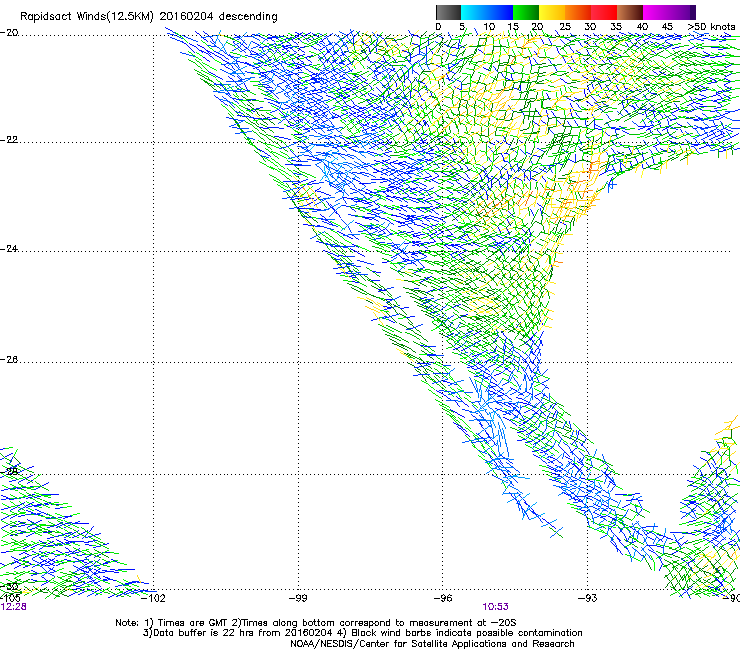Click the "Note: 1) Times are GMT" footnote line
Viewport: 740px width, 650px height.
pyautogui.click(x=316, y=623)
